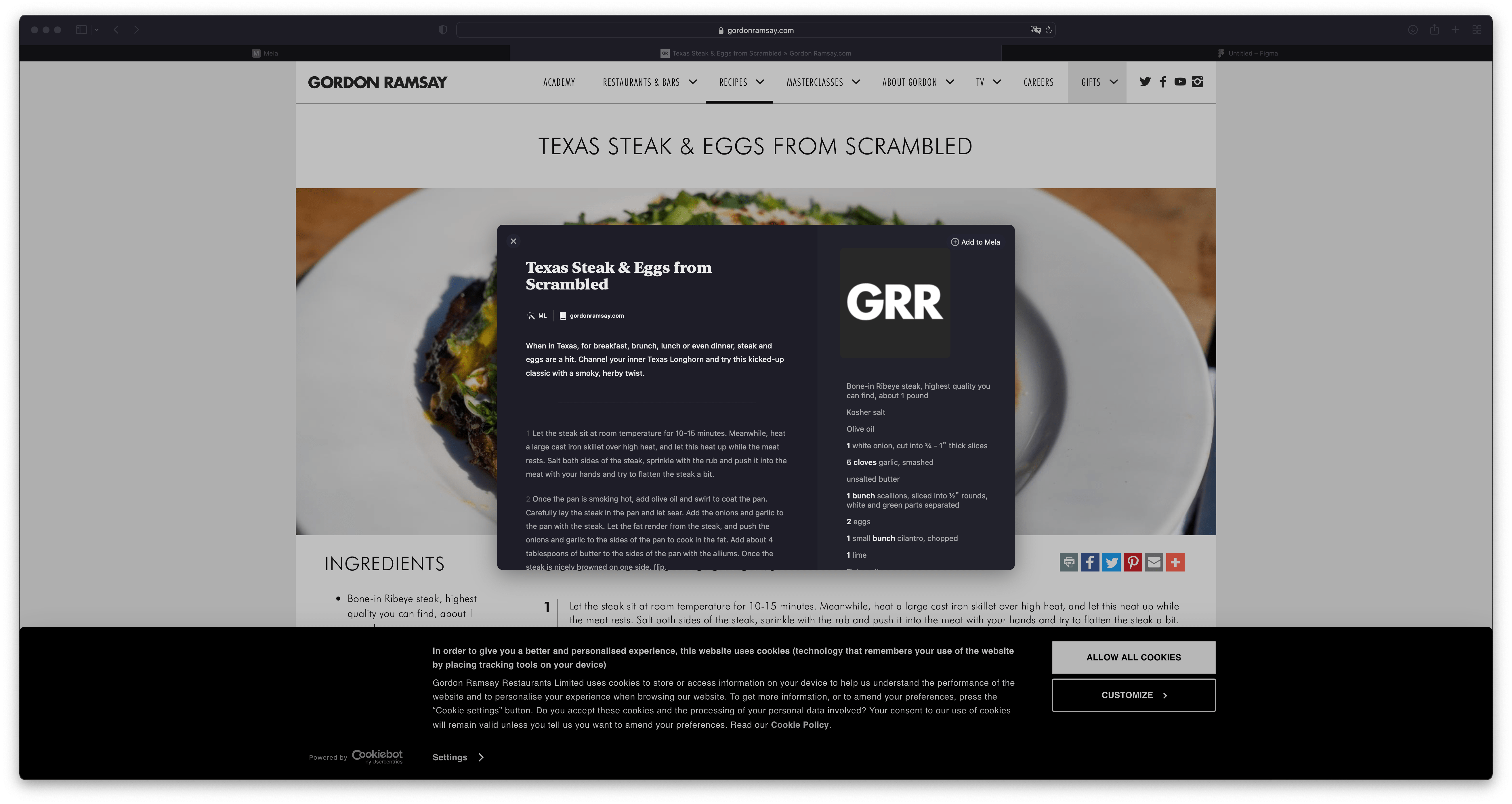This screenshot has height=804, width=1512.
Task: Switch to the Mela tab
Action: (x=265, y=53)
